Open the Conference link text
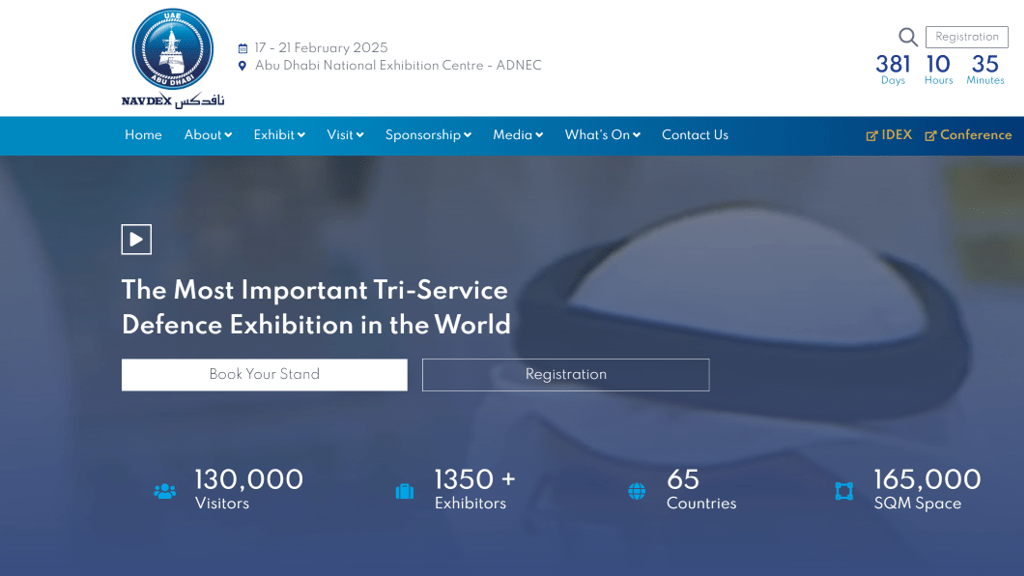 coord(976,135)
